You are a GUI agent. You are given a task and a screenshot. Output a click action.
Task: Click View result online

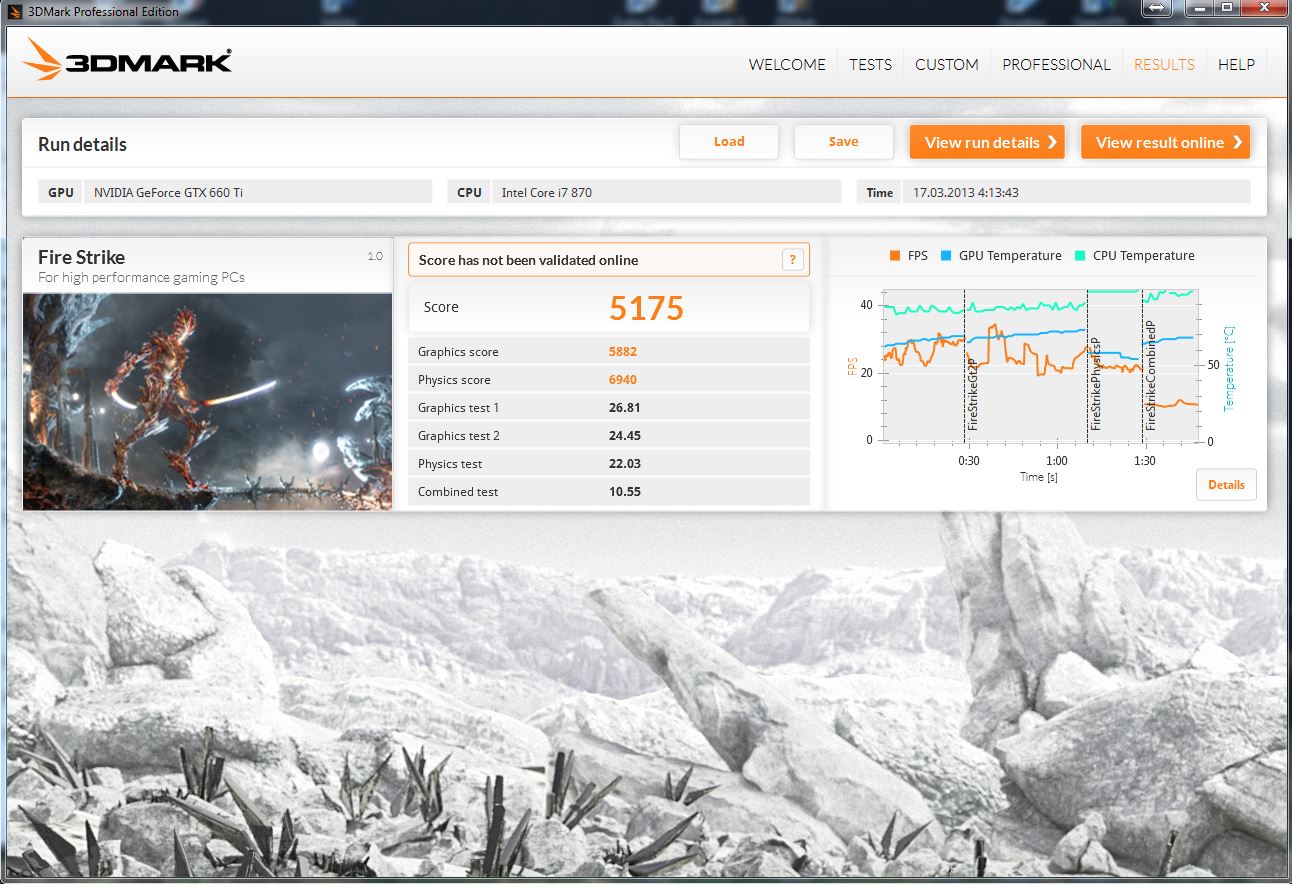coord(1165,142)
